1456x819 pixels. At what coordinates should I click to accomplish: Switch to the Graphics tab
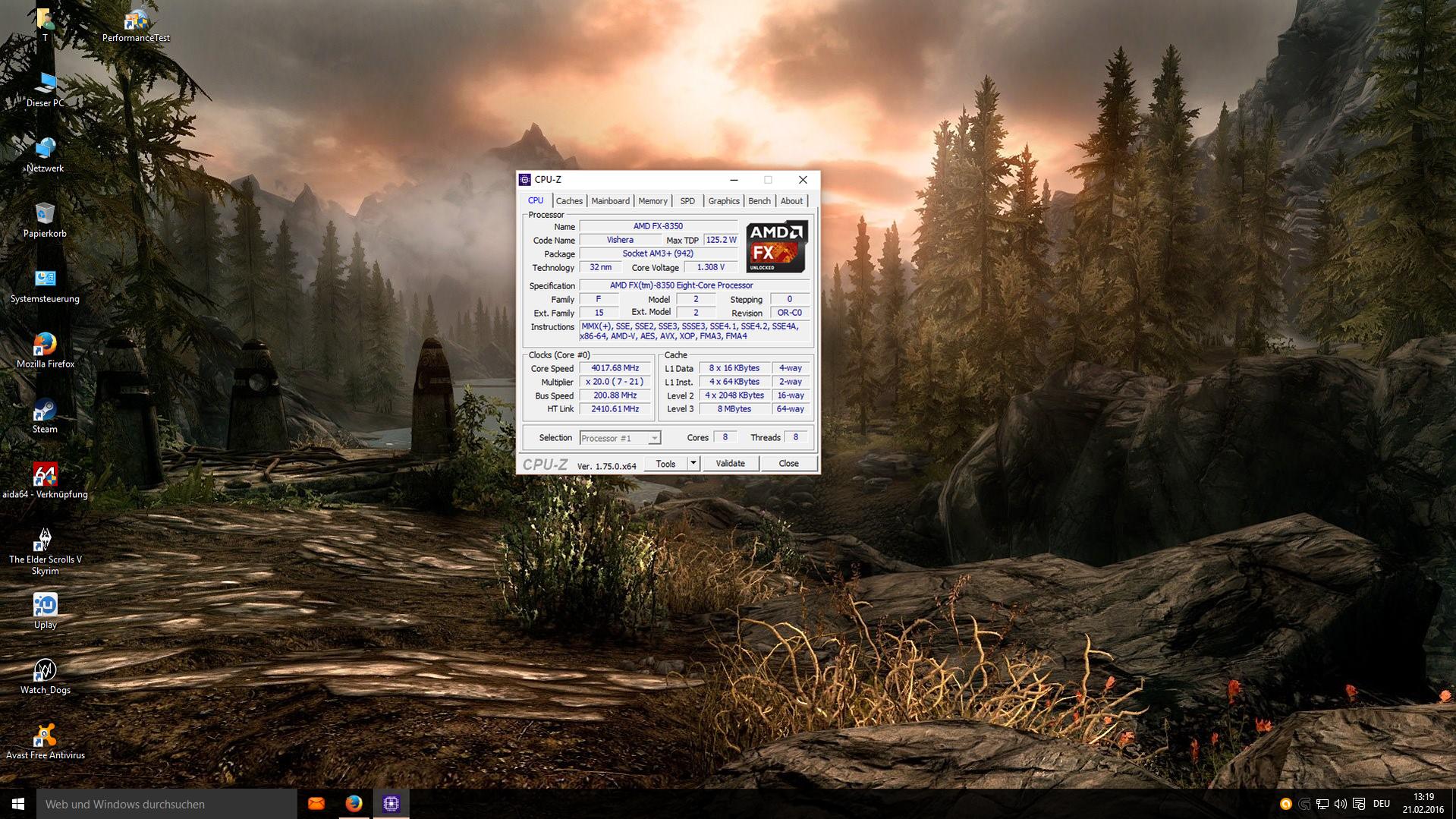pos(724,201)
